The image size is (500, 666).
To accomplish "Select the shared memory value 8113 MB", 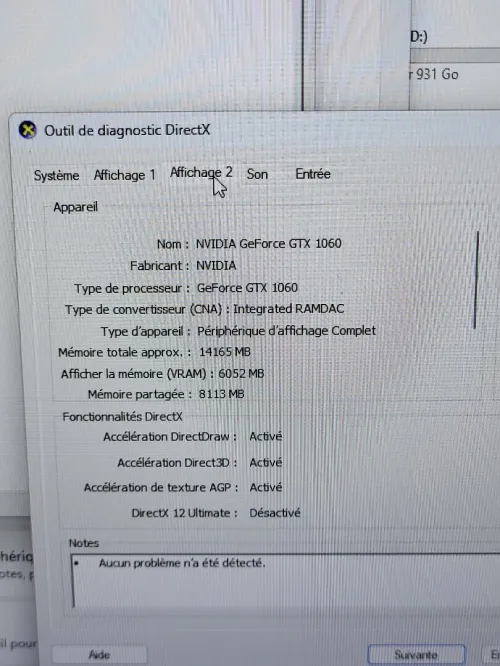I will [x=221, y=394].
